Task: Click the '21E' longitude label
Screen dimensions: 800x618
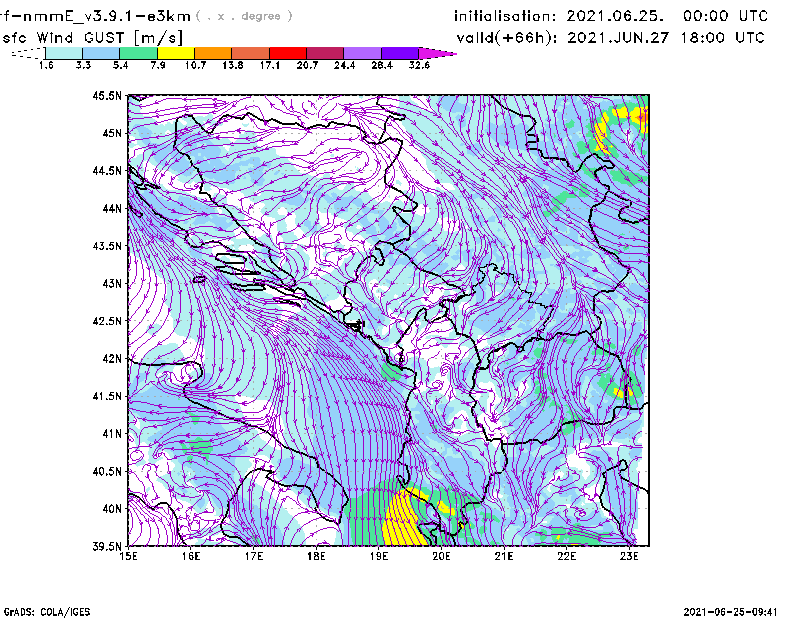Action: [504, 556]
